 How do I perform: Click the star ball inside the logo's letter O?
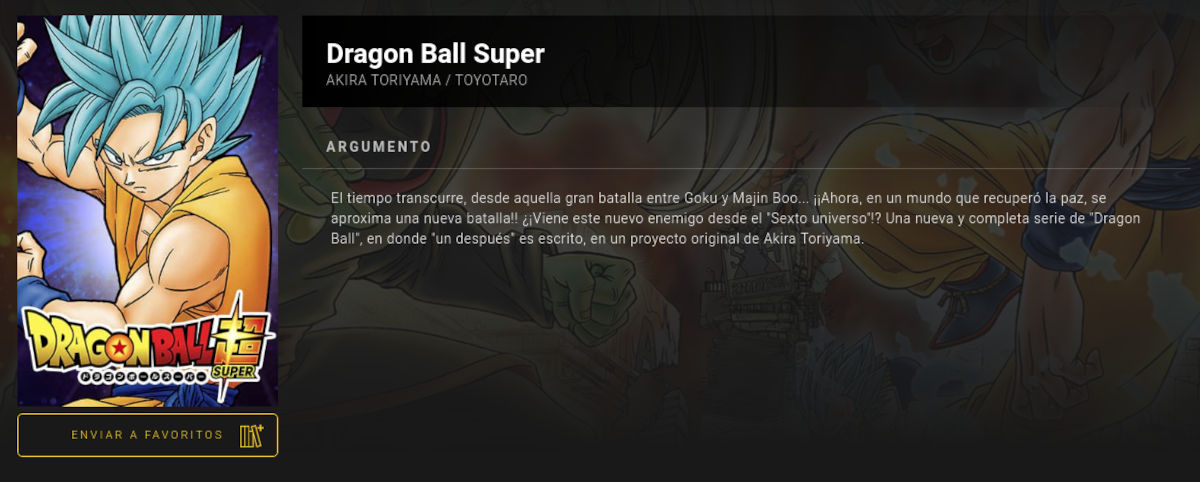(119, 348)
